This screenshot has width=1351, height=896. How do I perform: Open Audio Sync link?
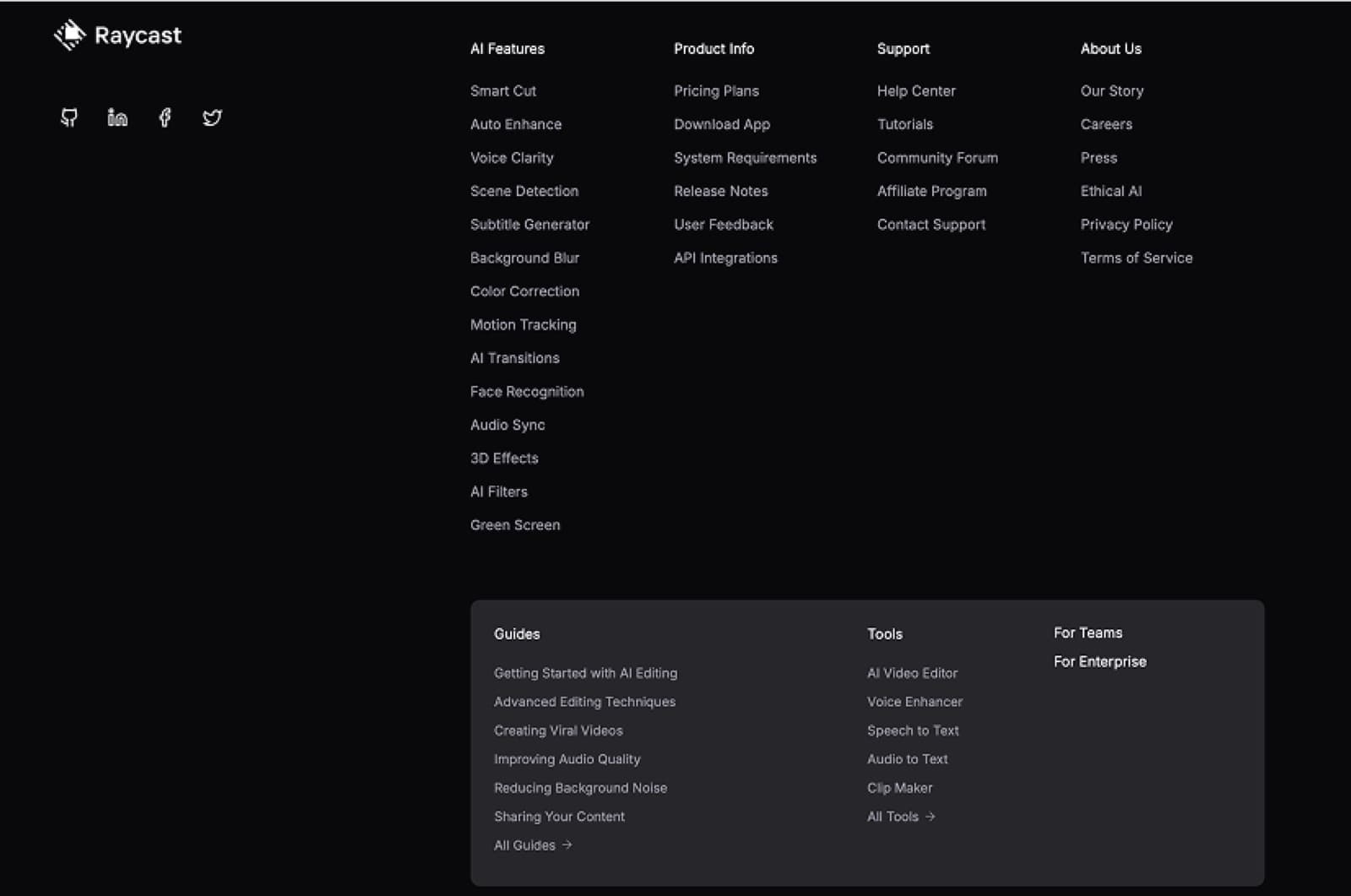click(x=507, y=425)
